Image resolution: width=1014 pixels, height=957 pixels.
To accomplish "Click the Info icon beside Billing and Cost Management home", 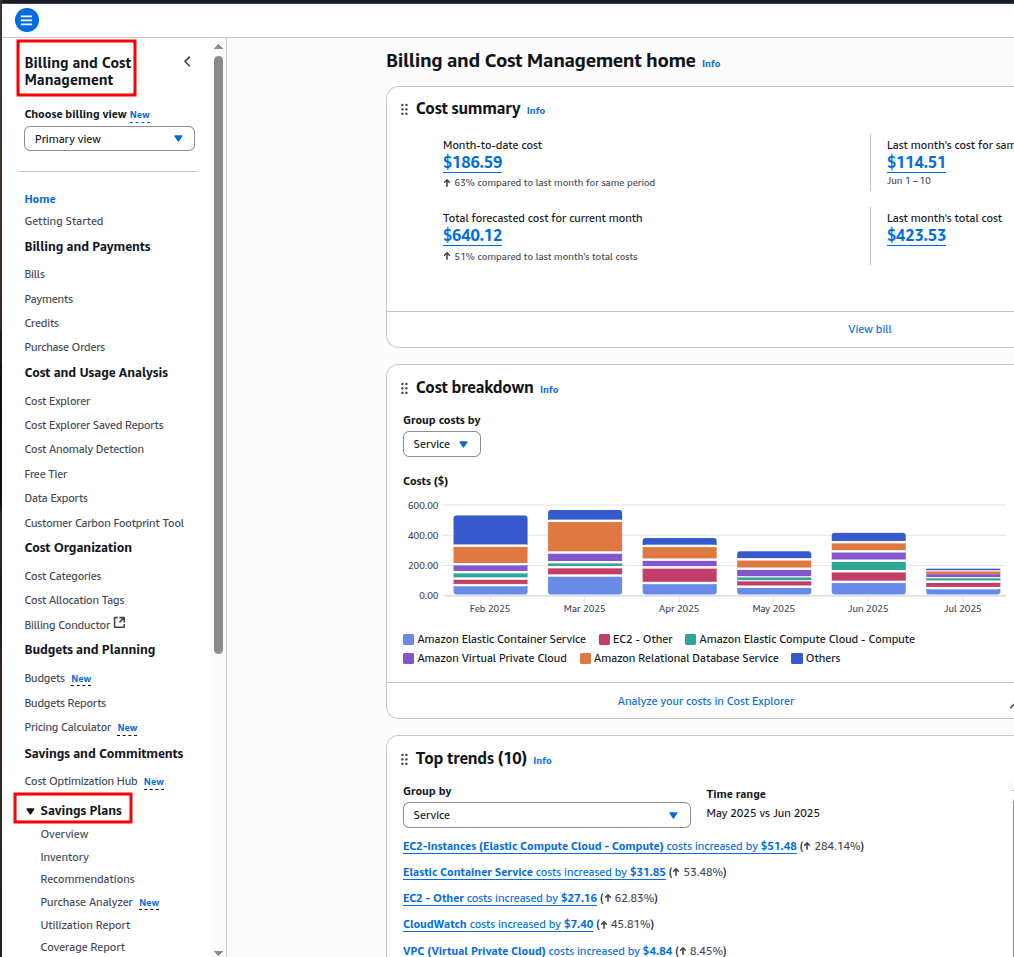I will (x=711, y=63).
